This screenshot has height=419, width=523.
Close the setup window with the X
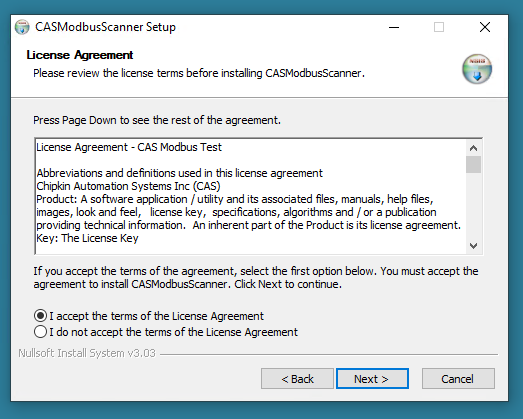point(485,27)
